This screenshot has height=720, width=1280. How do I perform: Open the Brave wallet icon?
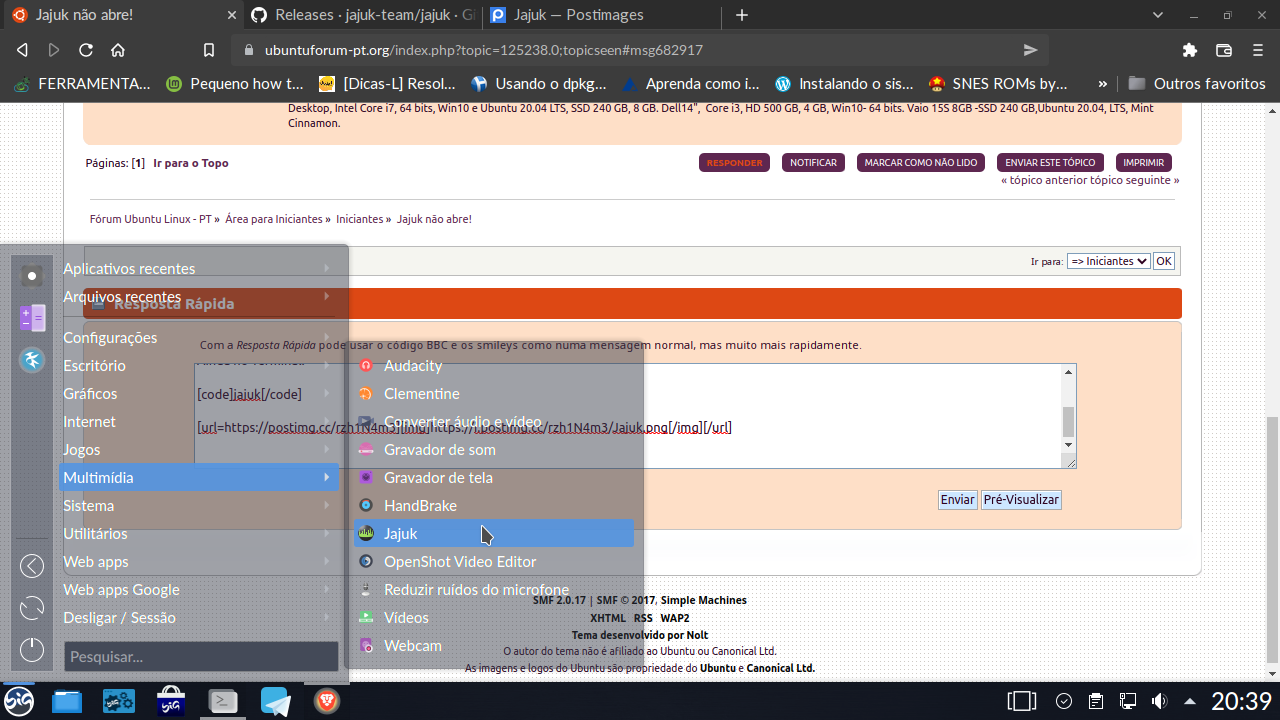[1223, 50]
